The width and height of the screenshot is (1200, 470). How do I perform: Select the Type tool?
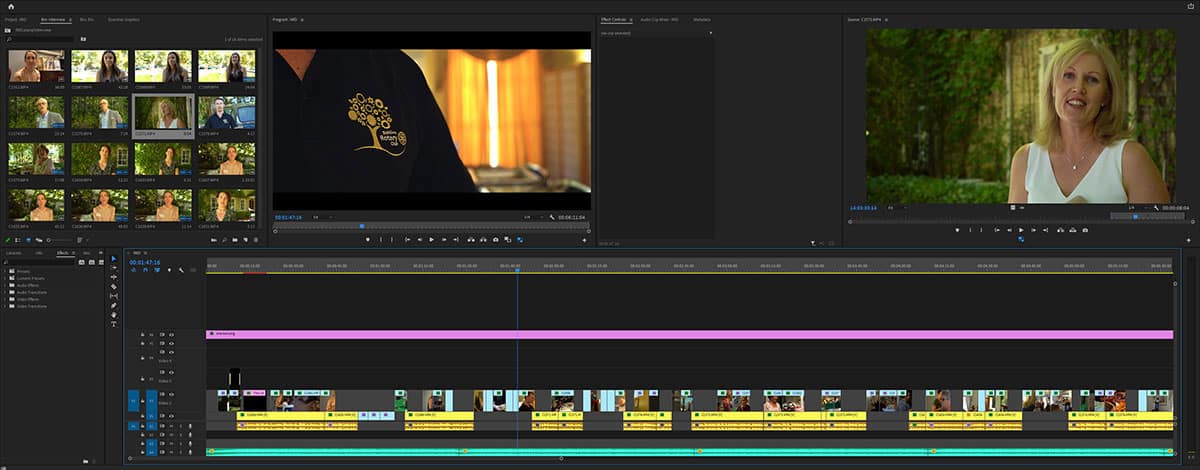pos(113,324)
